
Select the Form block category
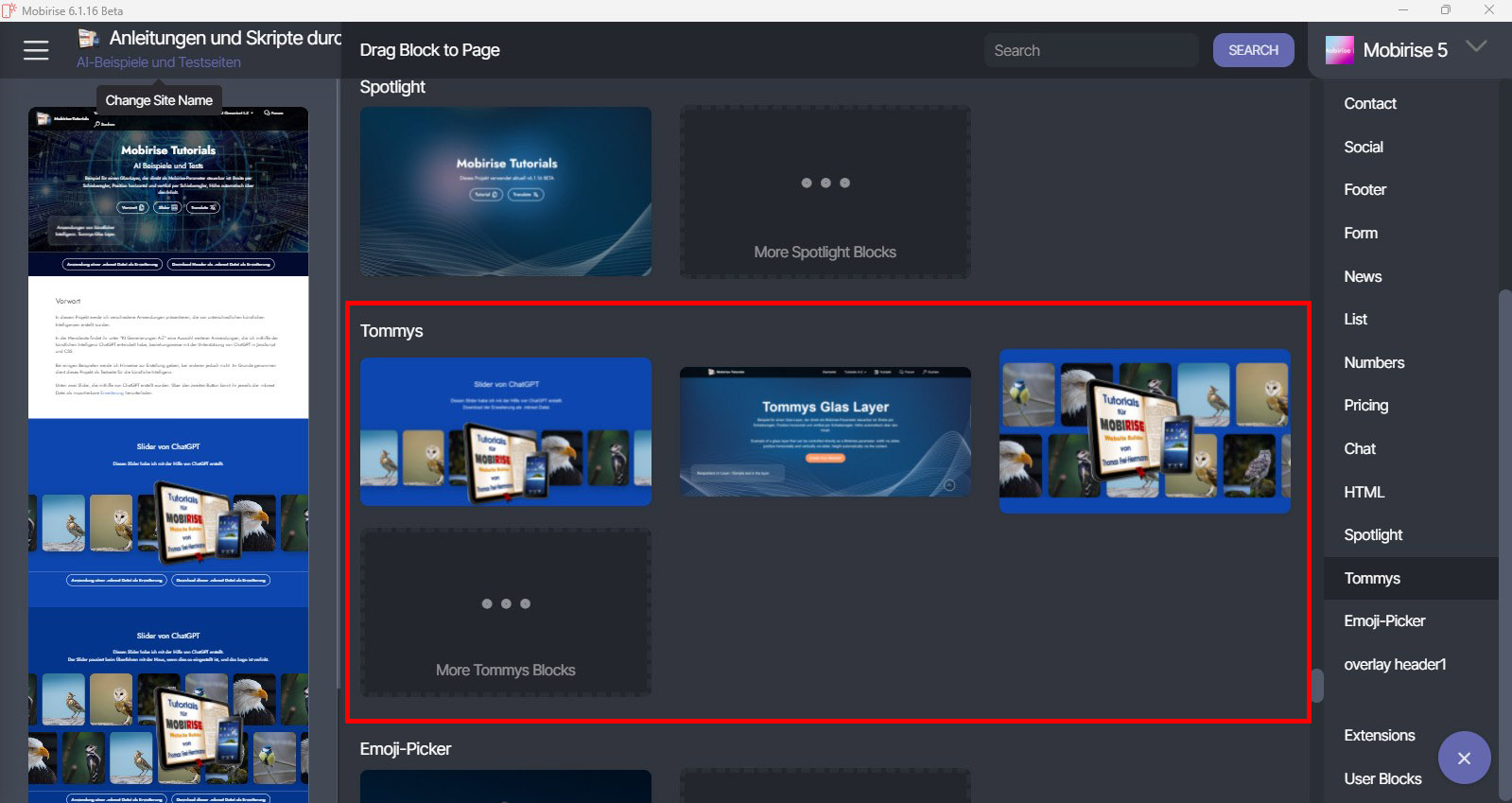point(1361,233)
